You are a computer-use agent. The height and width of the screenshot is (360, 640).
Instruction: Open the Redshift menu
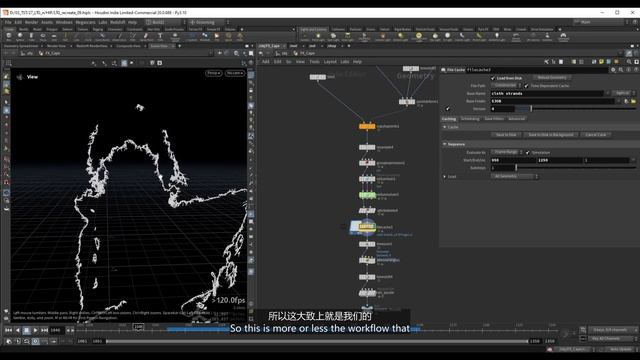pyautogui.click(x=118, y=22)
